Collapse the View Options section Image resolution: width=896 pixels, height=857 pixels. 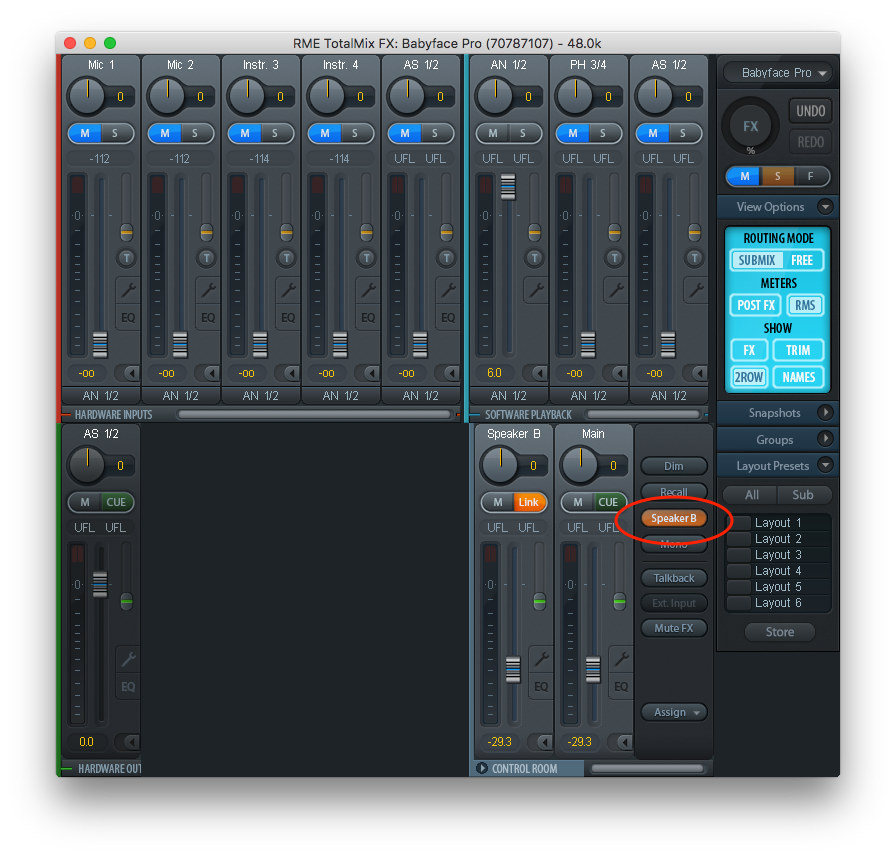(825, 207)
